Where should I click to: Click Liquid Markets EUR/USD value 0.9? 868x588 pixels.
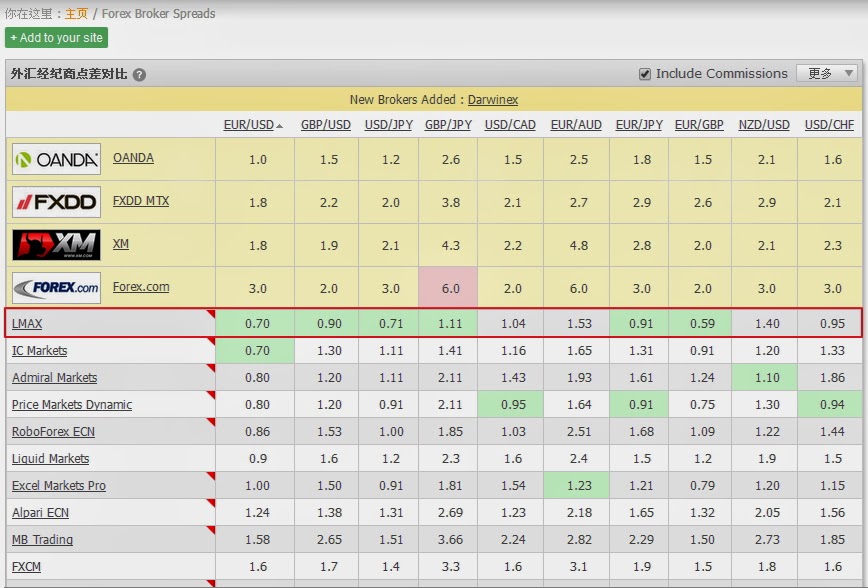click(x=258, y=459)
